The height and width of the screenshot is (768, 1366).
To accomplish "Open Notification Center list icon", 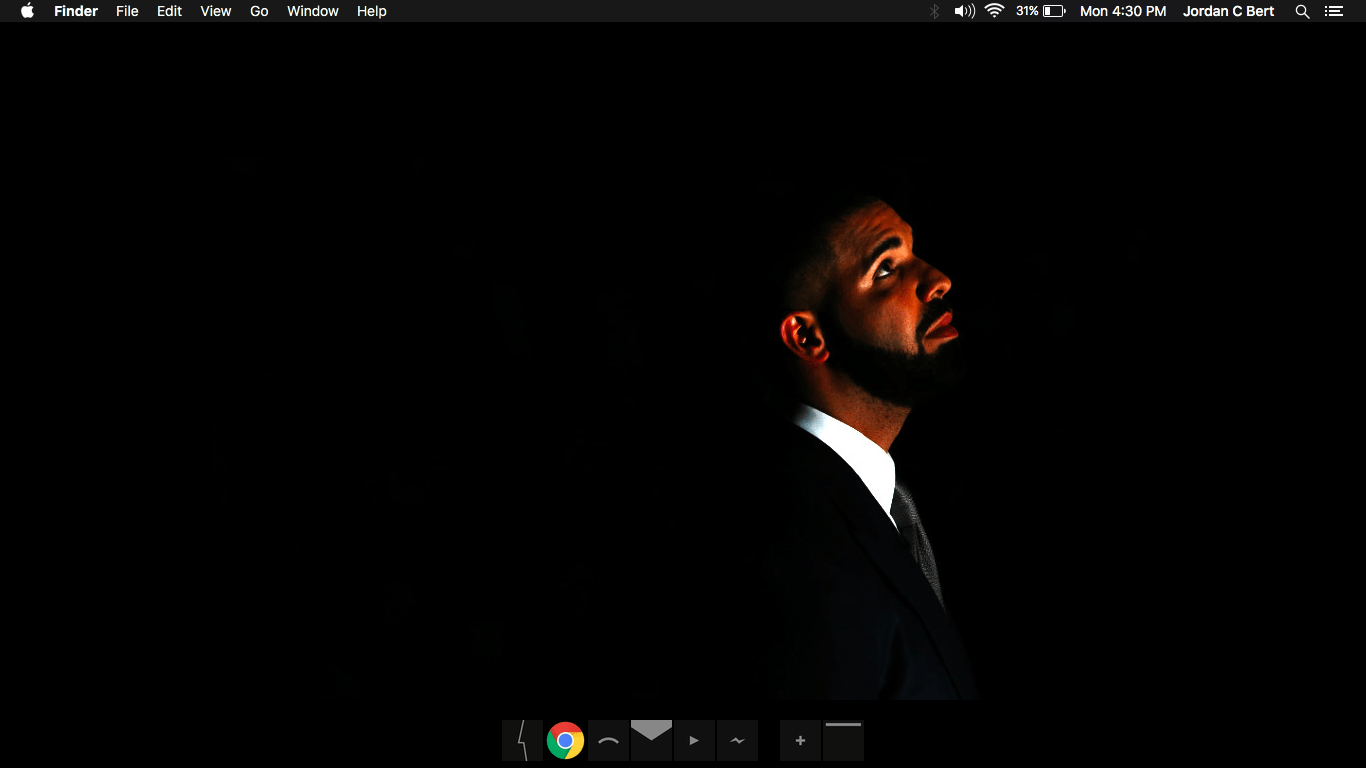I will [1333, 11].
